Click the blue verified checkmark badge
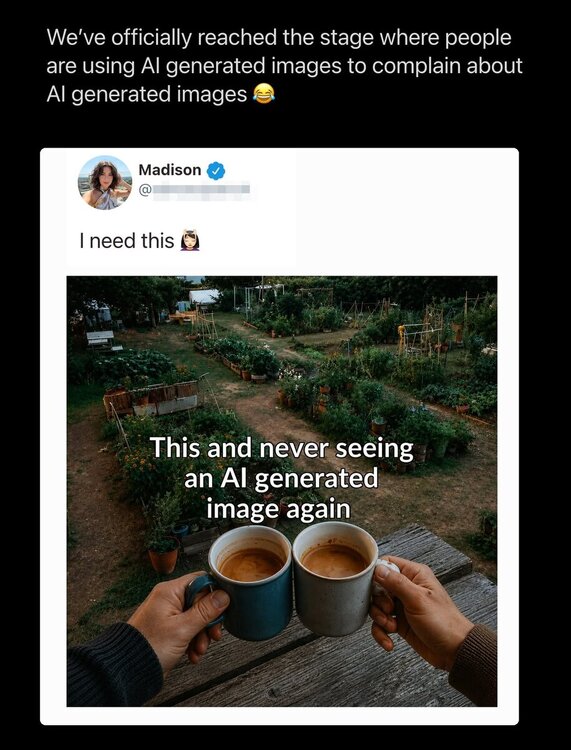The height and width of the screenshot is (750, 571). tap(216, 171)
